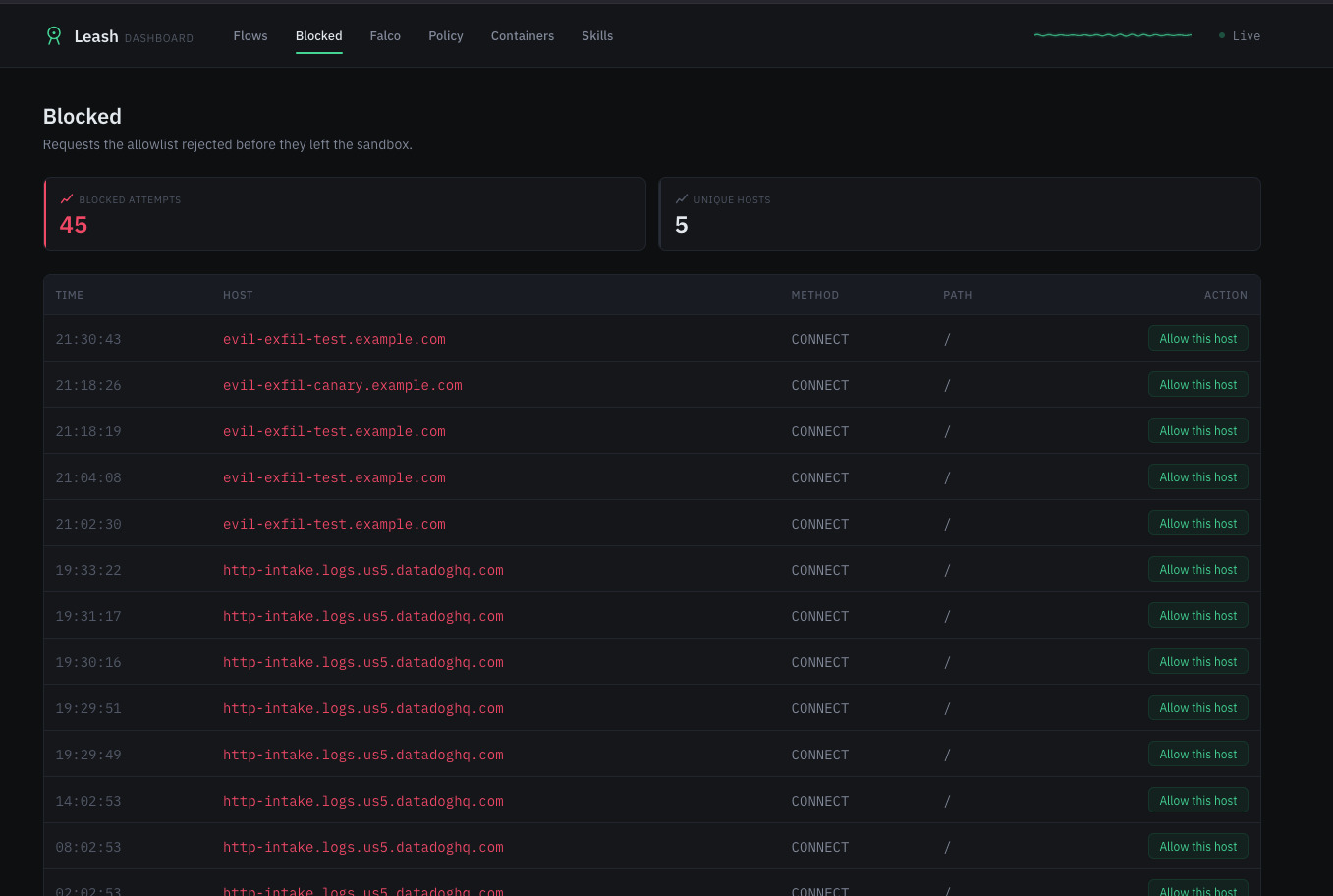Switch to the Falco tab

pyautogui.click(x=385, y=35)
